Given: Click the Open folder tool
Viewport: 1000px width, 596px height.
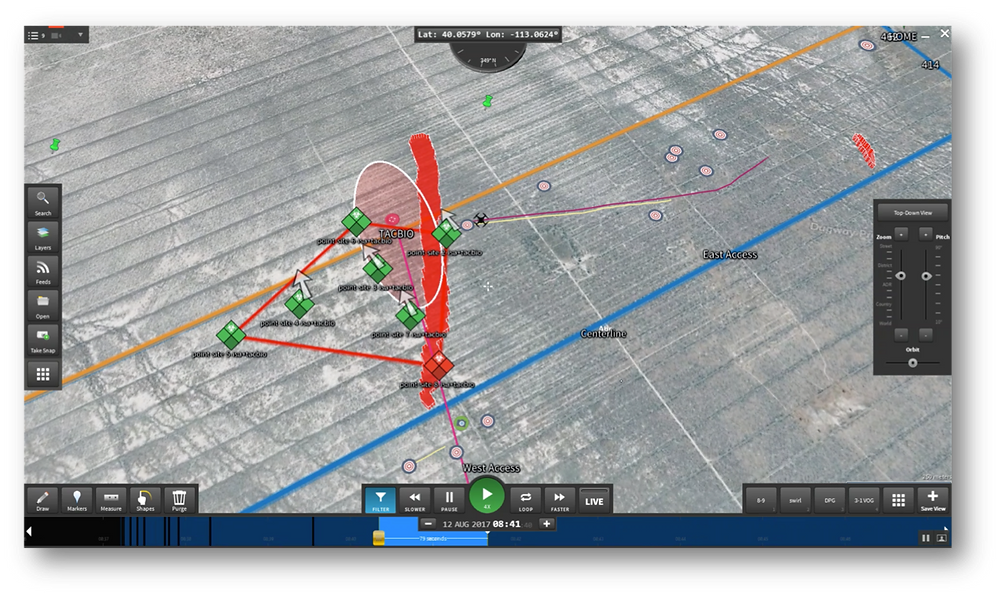Looking at the screenshot, I should point(43,306).
